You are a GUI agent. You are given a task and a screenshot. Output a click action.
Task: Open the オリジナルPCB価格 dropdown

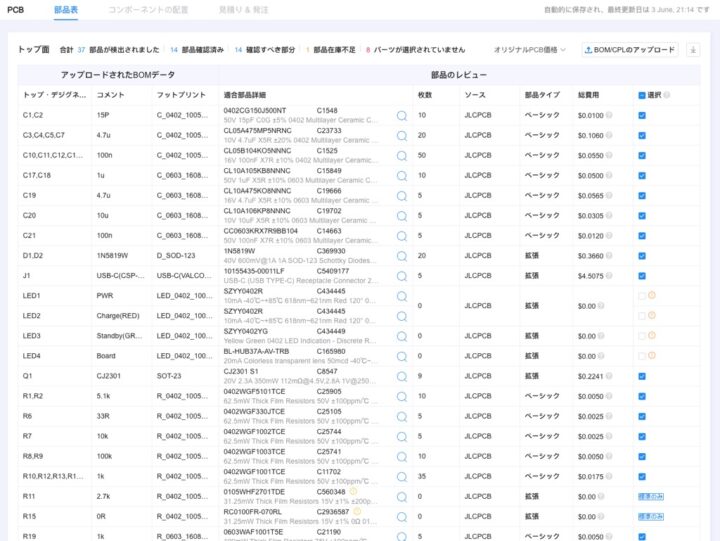click(530, 49)
